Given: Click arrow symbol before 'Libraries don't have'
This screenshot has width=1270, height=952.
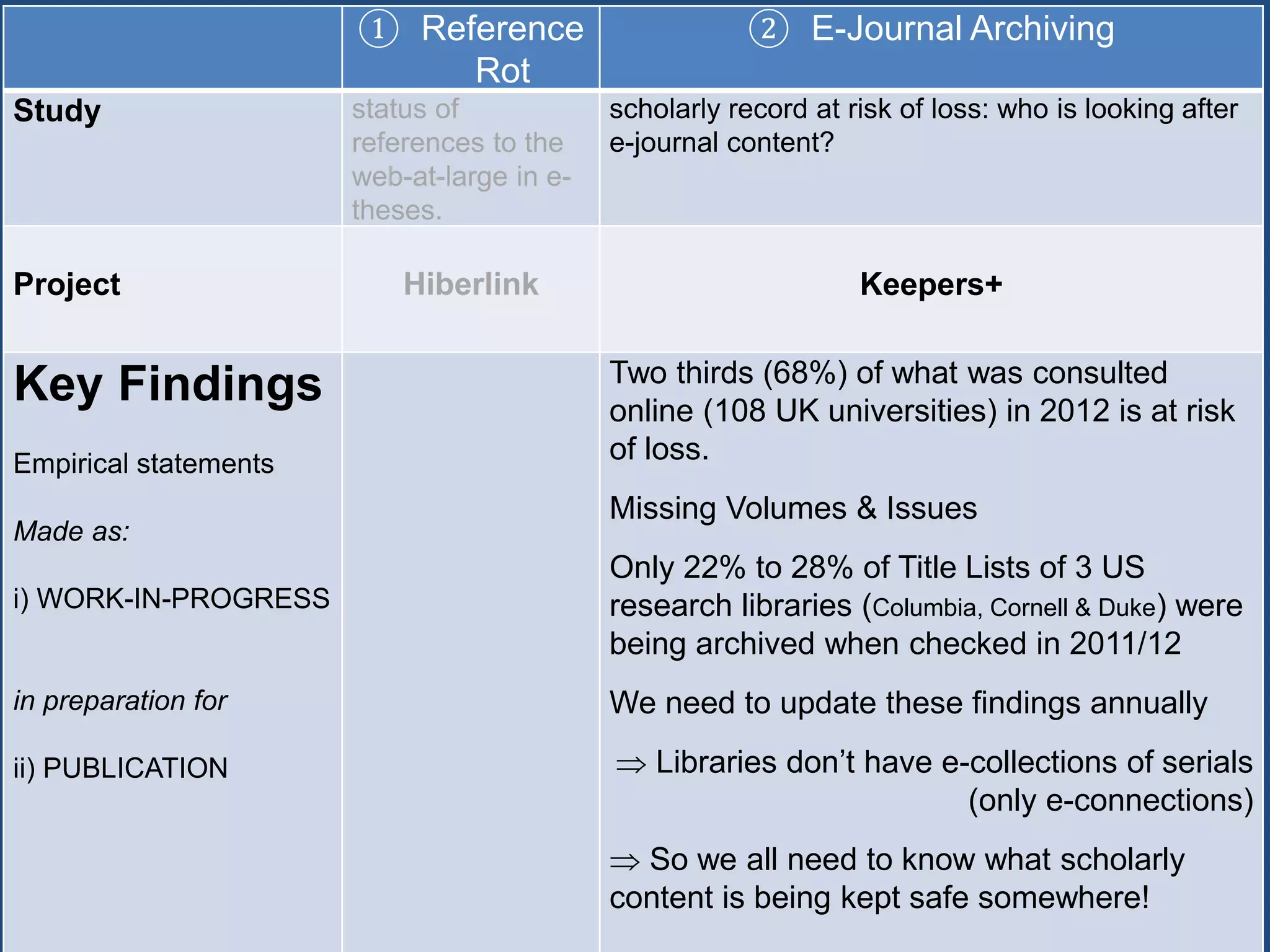Looking at the screenshot, I should point(631,765).
